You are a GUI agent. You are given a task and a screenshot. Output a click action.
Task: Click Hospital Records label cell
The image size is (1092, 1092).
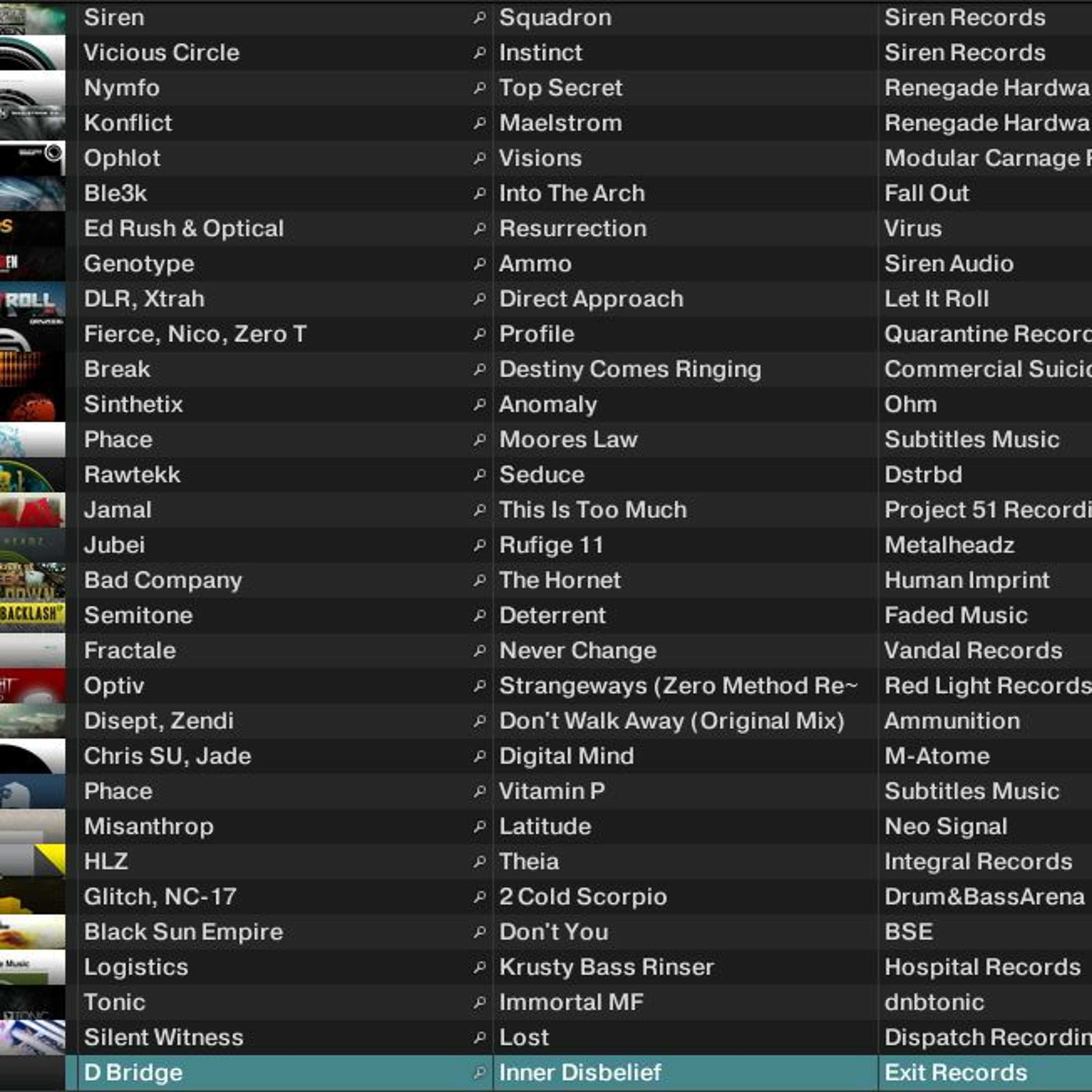[982, 967]
